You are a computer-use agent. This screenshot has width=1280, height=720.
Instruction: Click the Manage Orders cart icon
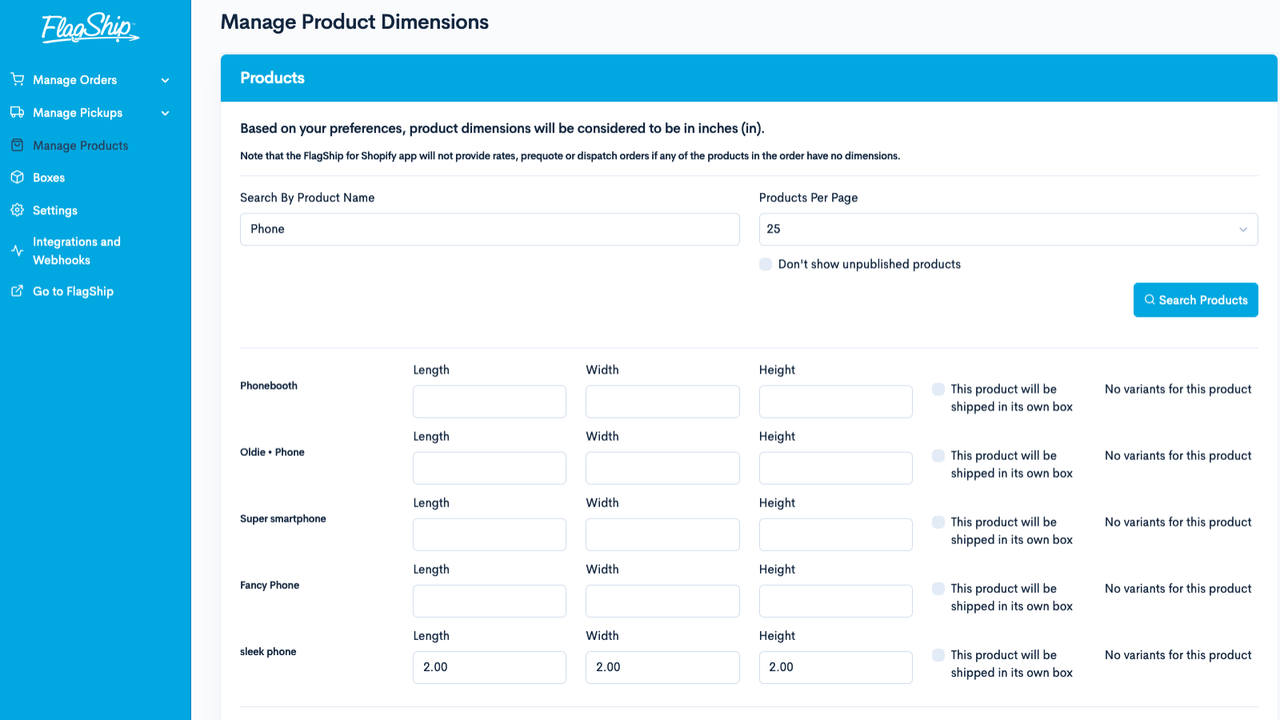[x=16, y=79]
